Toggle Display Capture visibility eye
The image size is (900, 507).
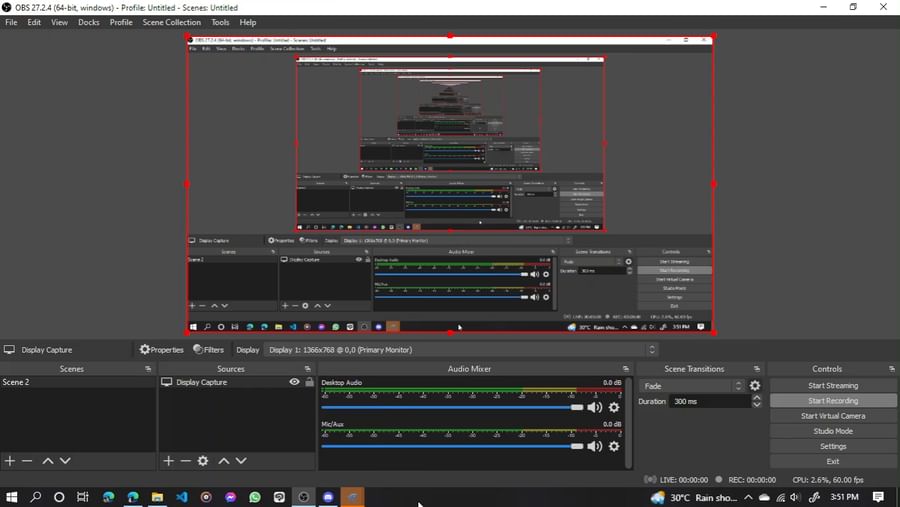[x=294, y=382]
